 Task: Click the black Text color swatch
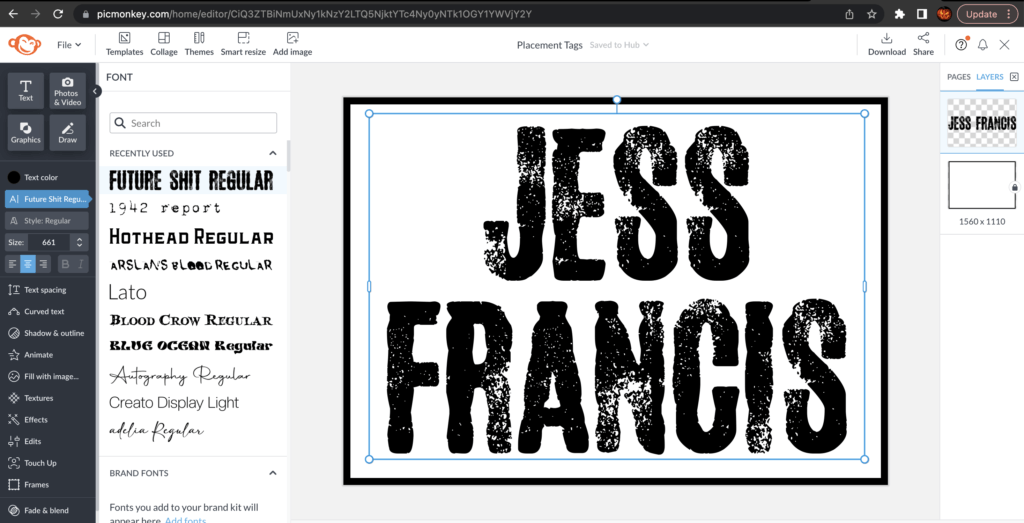click(14, 177)
